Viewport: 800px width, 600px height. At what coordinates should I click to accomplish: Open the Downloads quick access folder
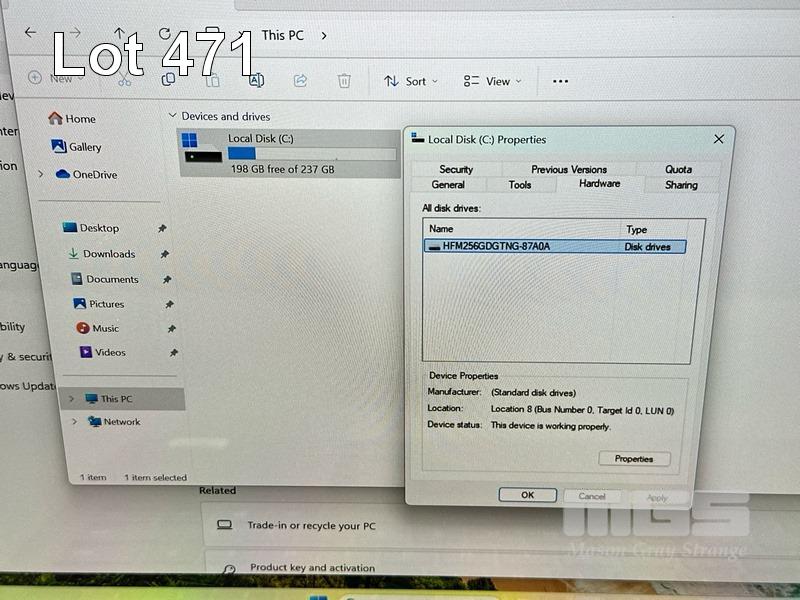[108, 254]
